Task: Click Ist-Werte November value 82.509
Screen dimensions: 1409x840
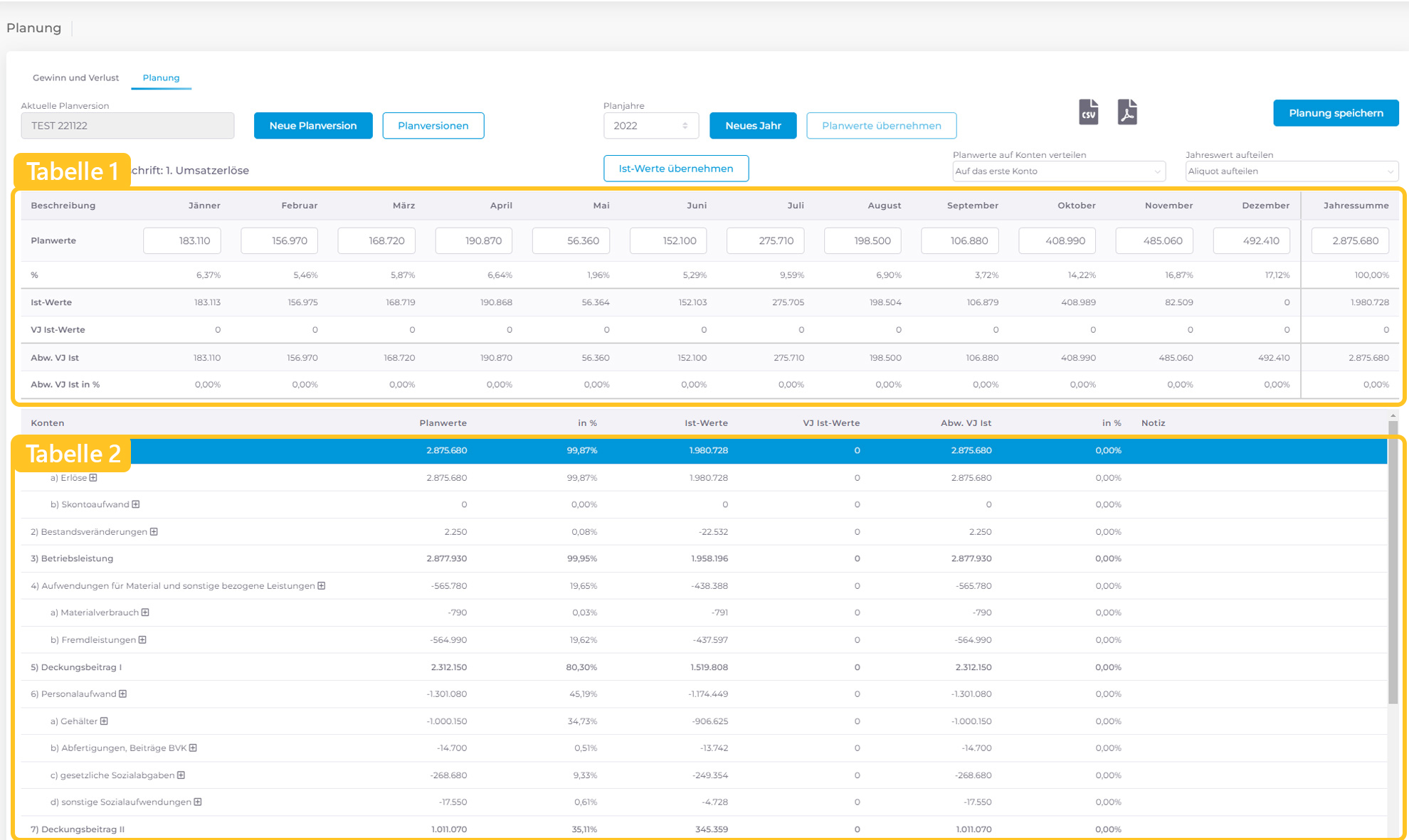Action: (1178, 302)
